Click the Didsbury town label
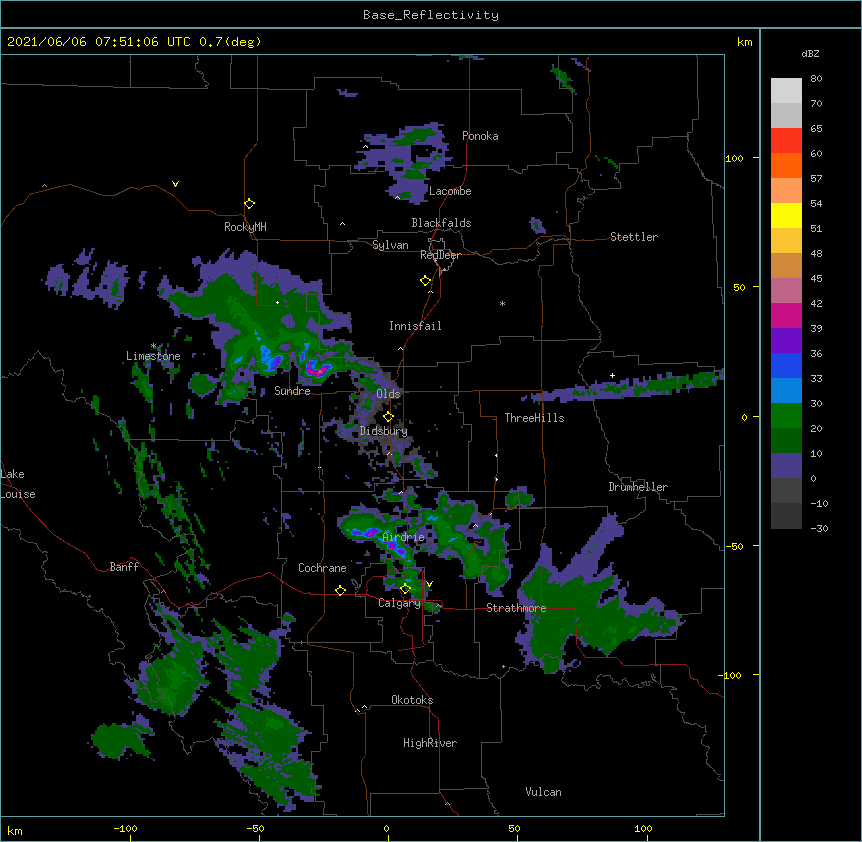 click(x=383, y=431)
